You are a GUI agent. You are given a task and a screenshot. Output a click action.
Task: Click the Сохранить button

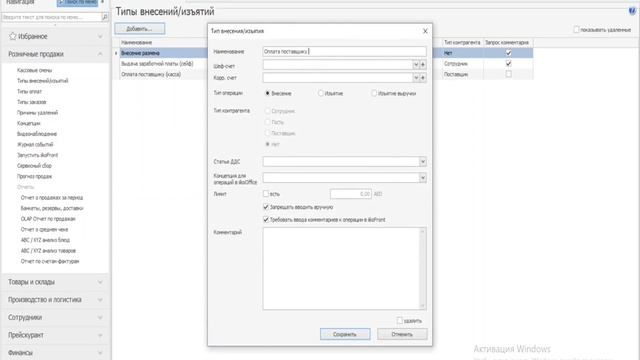tap(345, 334)
